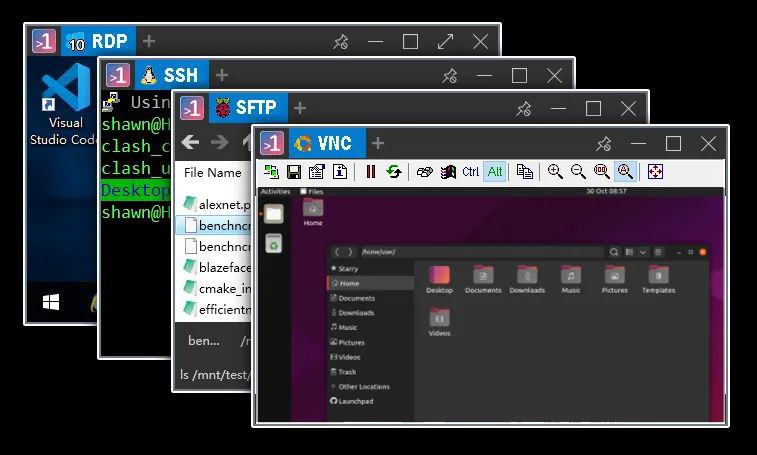
Task: Toggle the Alt key button
Action: 494,172
